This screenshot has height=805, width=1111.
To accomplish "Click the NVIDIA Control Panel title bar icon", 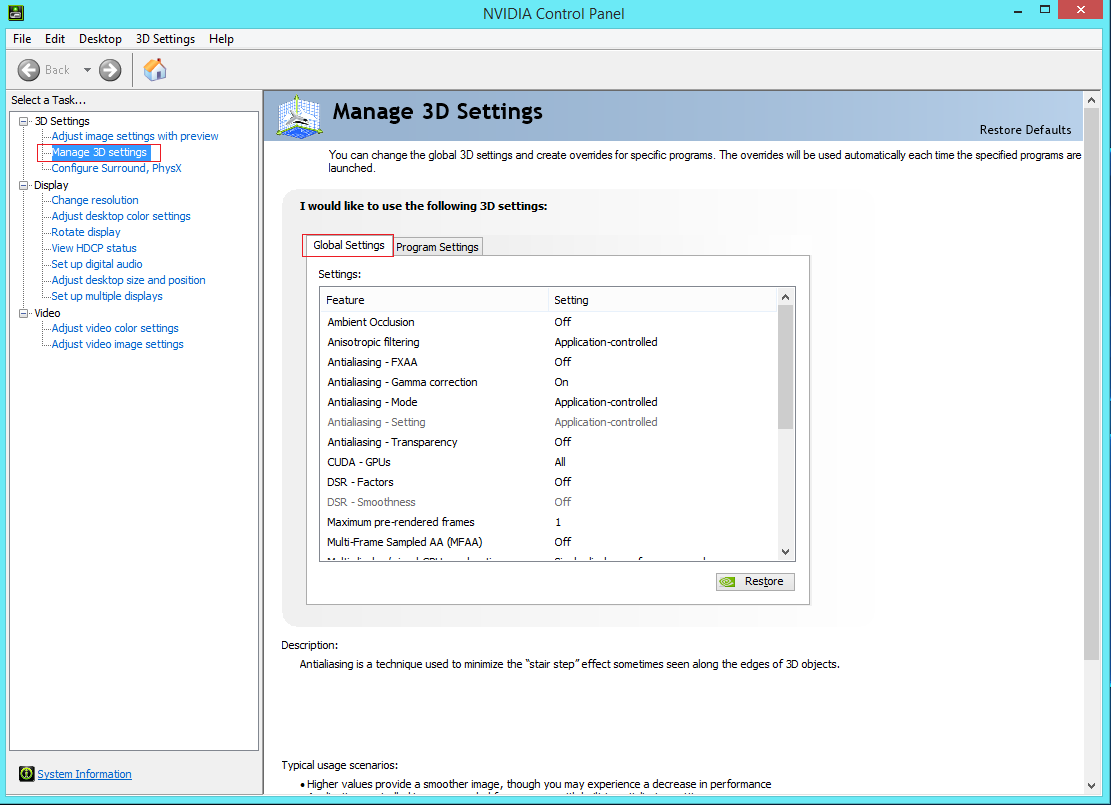I will click(16, 13).
